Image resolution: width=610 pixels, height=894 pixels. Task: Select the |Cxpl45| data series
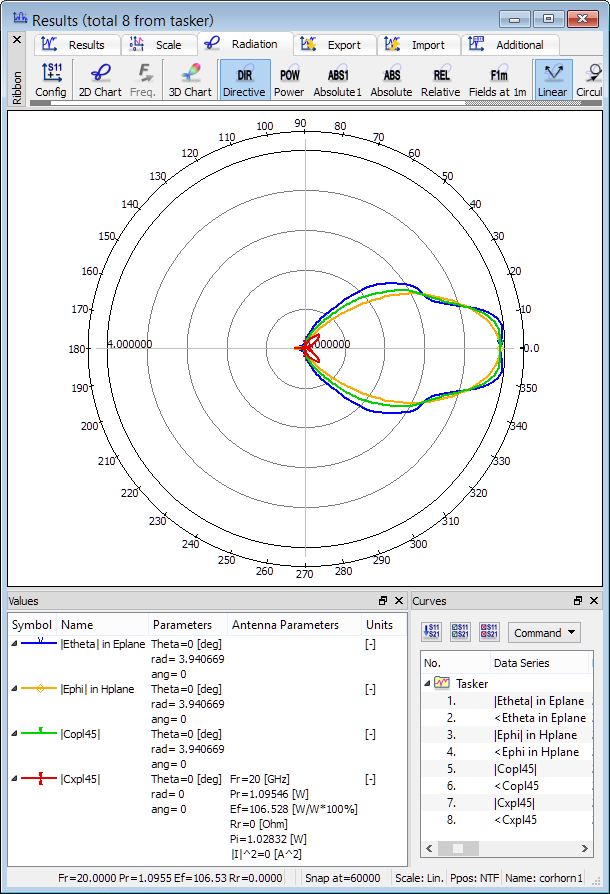point(515,802)
